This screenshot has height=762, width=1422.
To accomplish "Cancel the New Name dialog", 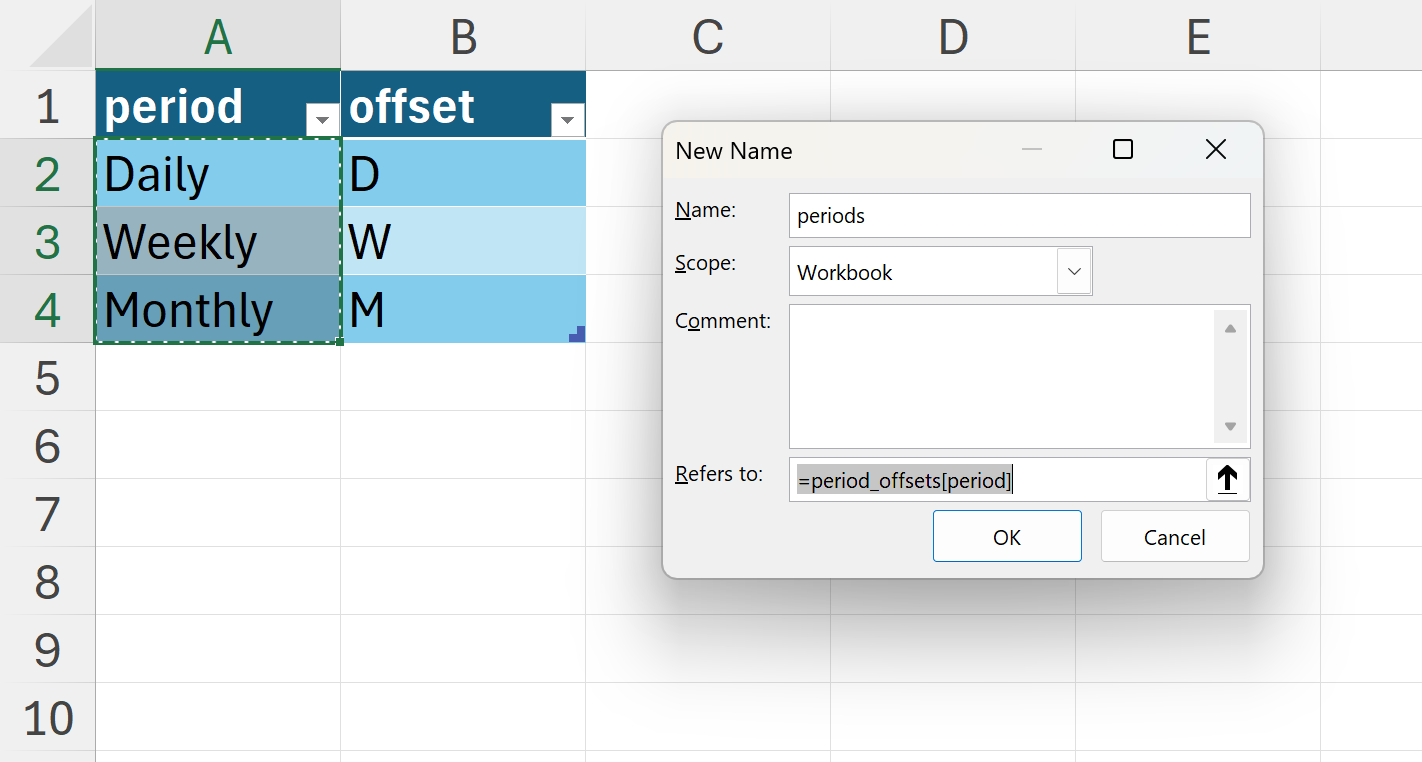I will (1174, 537).
